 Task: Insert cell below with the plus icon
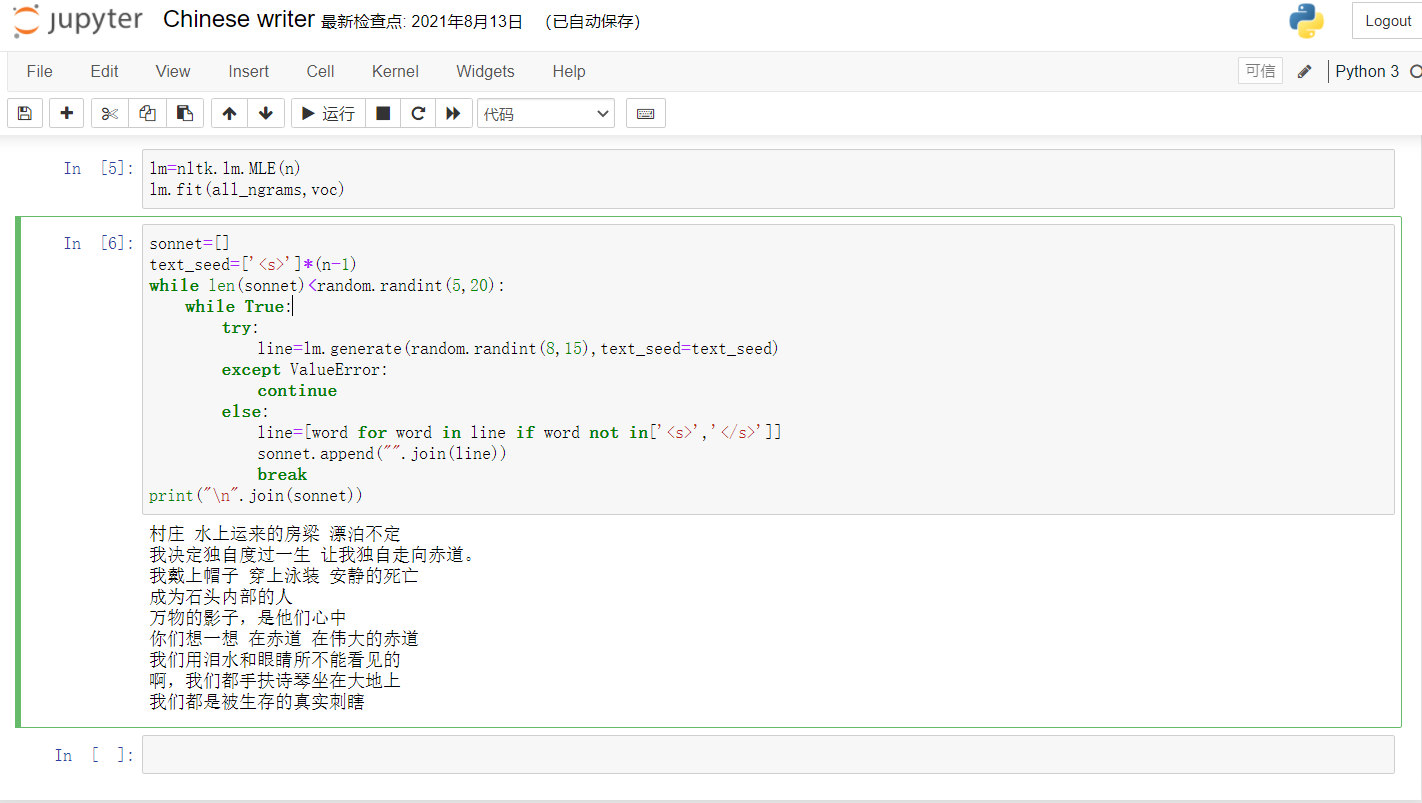coord(67,113)
